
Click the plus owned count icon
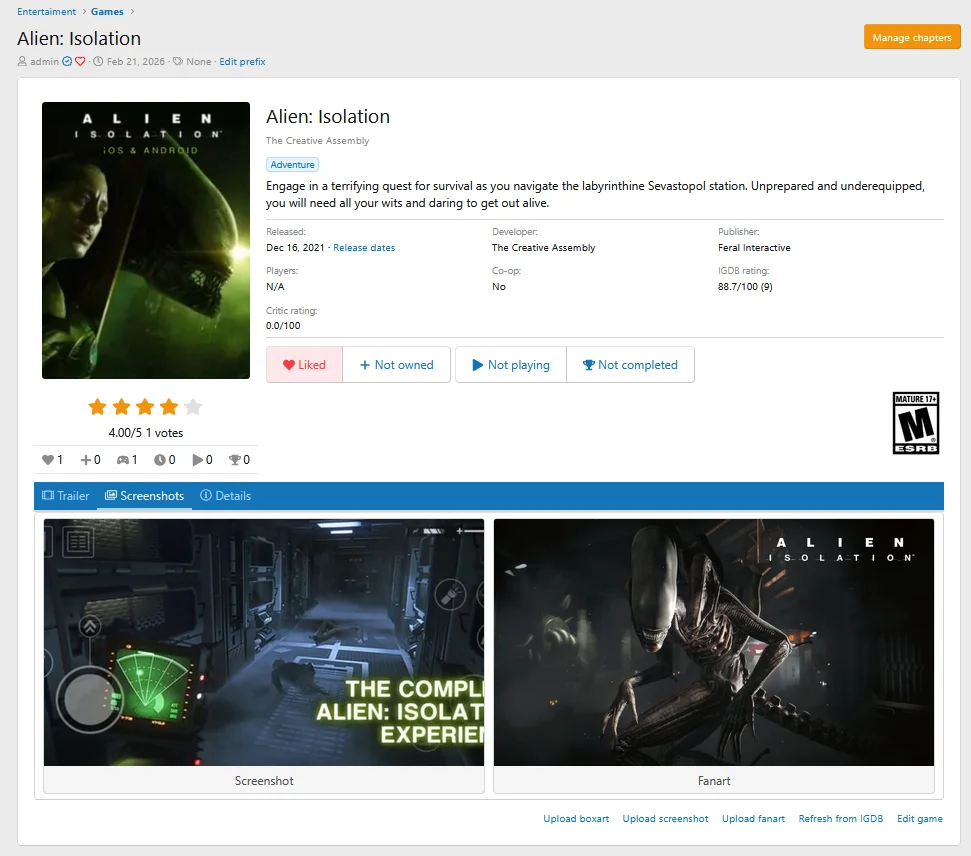tap(86, 460)
